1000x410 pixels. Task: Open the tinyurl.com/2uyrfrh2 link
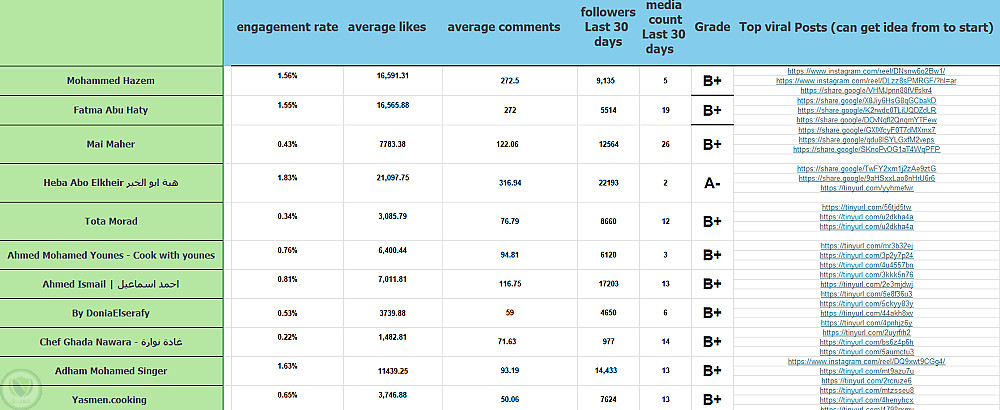[x=866, y=332]
